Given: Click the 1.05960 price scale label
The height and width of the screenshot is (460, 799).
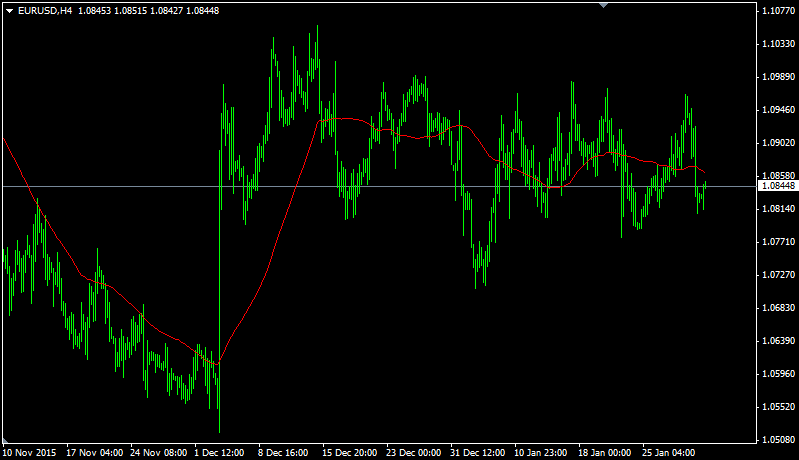Looking at the screenshot, I should pyautogui.click(x=778, y=373).
